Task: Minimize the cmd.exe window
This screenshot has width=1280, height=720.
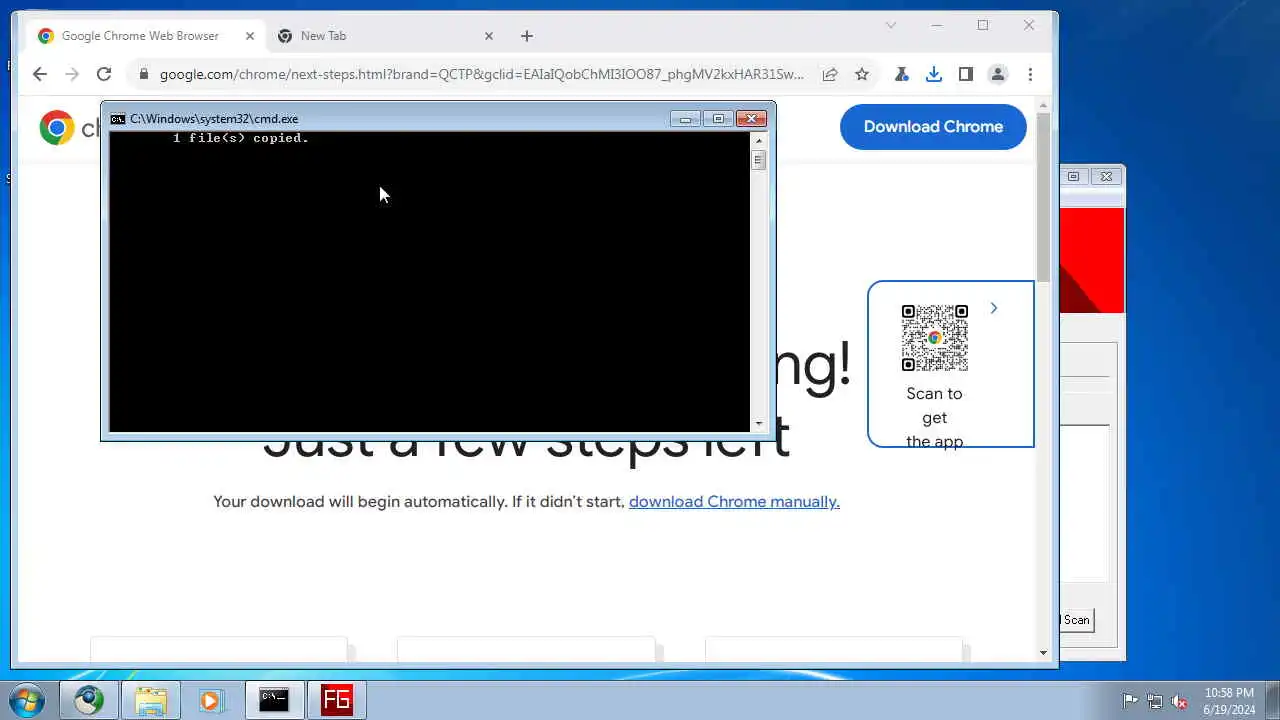Action: (685, 119)
